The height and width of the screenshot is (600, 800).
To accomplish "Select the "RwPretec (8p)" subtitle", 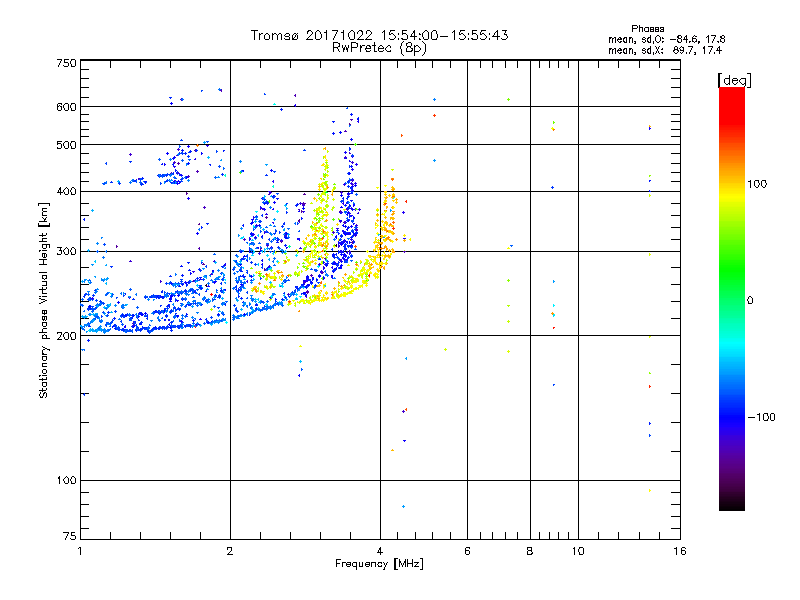I will pyautogui.click(x=379, y=48).
